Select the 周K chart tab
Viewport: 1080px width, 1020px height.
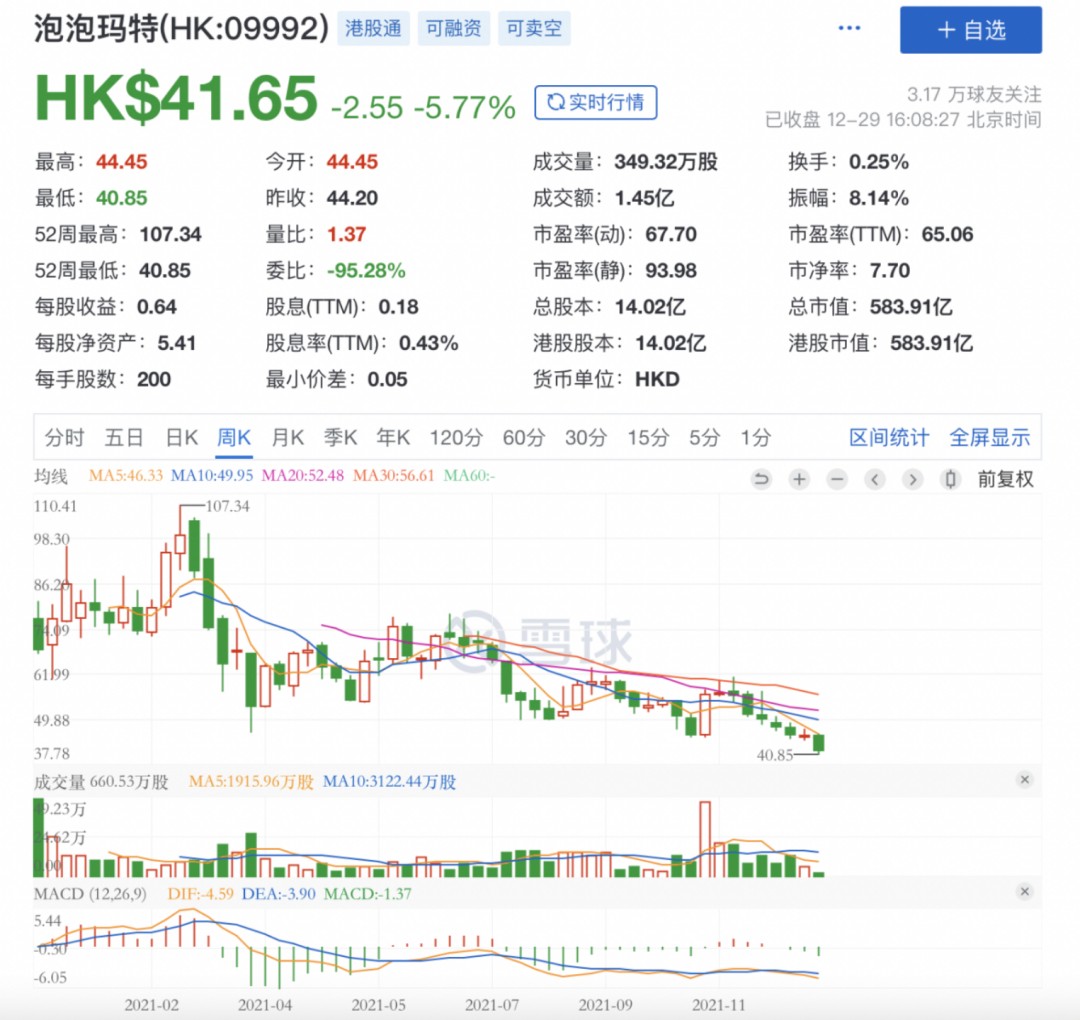[233, 437]
